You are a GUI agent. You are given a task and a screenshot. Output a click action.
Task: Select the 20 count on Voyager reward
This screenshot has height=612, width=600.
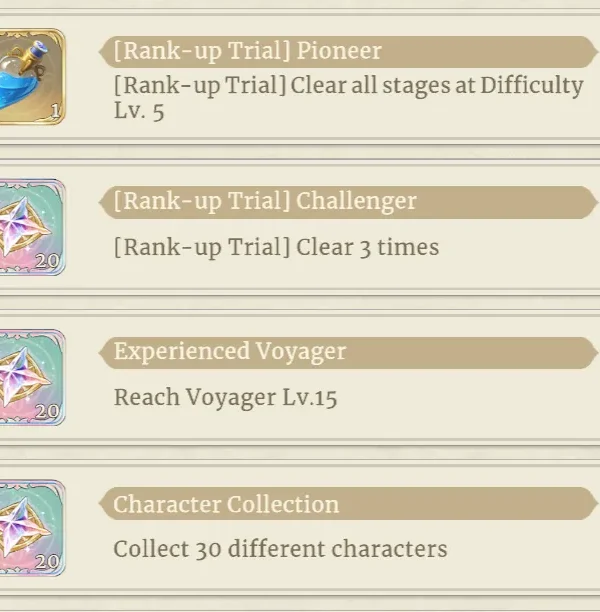pyautogui.click(x=47, y=411)
